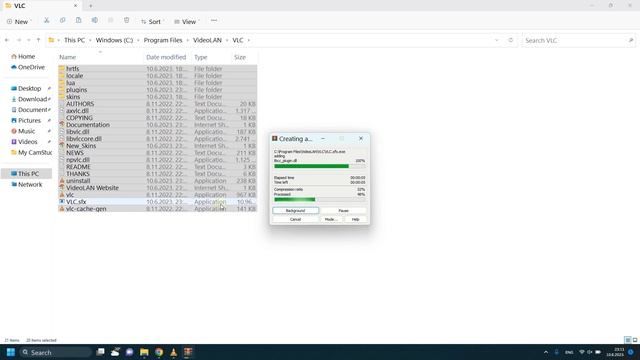Click the Delete trash icon
This screenshot has height=360, width=640.
[x=127, y=20]
